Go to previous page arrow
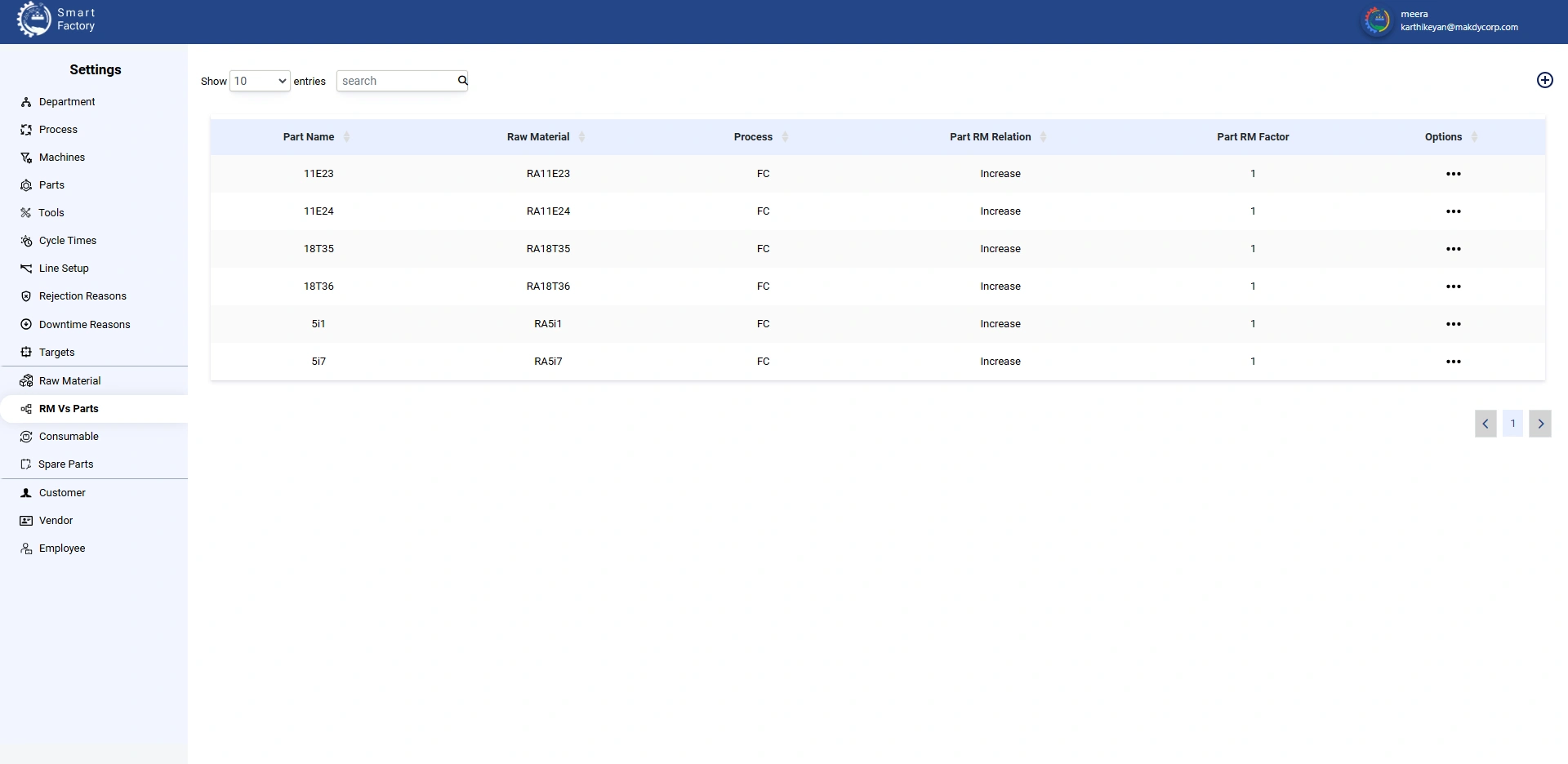The width and height of the screenshot is (1568, 764). [x=1486, y=424]
